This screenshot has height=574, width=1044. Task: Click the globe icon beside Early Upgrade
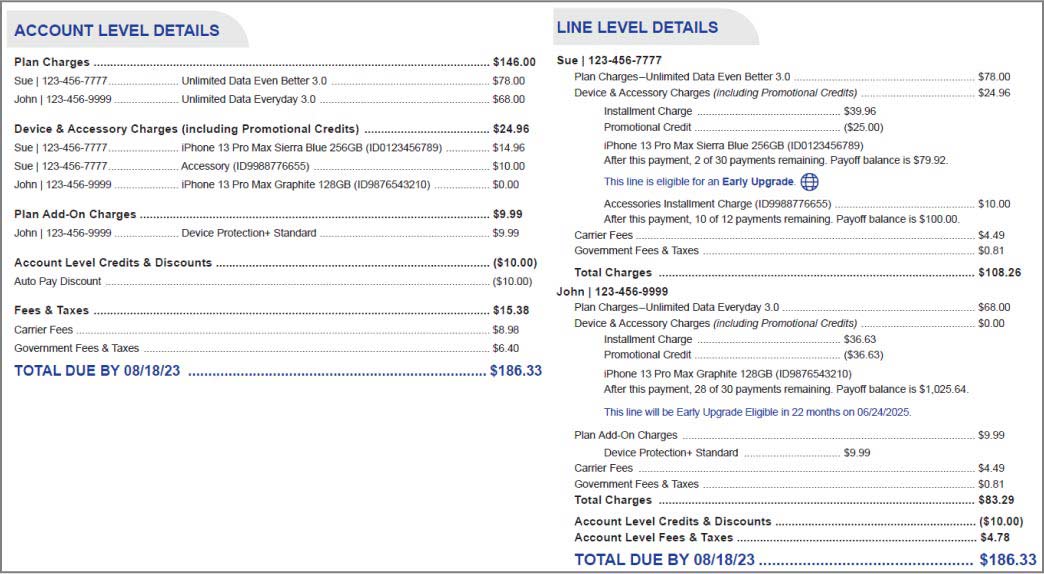click(810, 182)
